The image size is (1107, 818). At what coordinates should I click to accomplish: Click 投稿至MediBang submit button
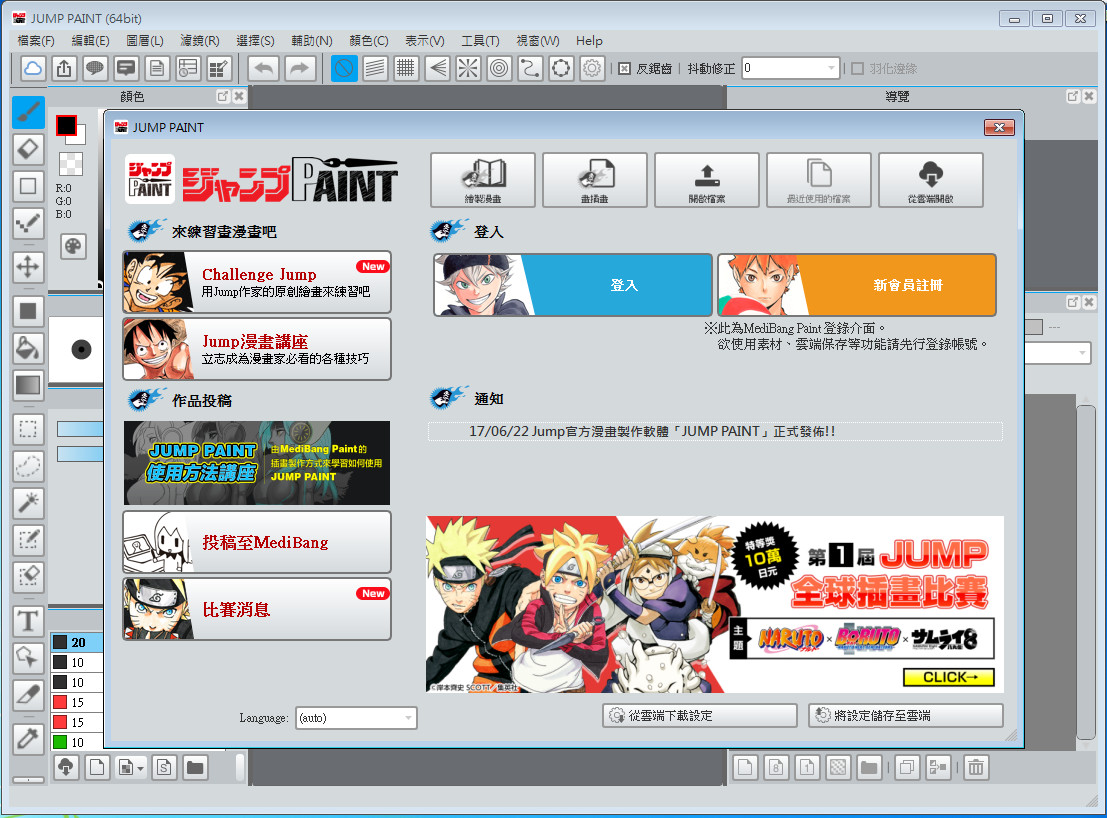tap(257, 542)
